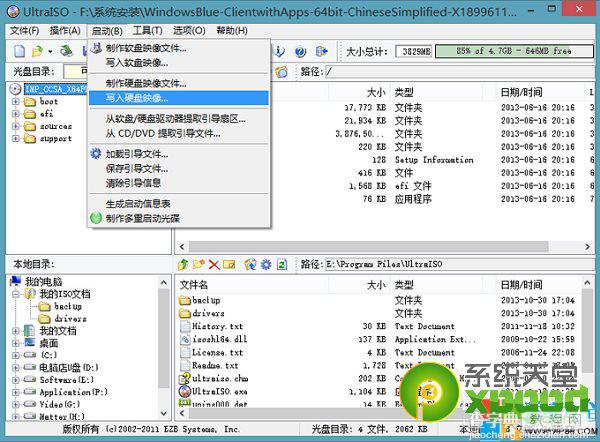
Task: Click the disc icon left of 路径 upper pane
Action: pyautogui.click(x=282, y=72)
